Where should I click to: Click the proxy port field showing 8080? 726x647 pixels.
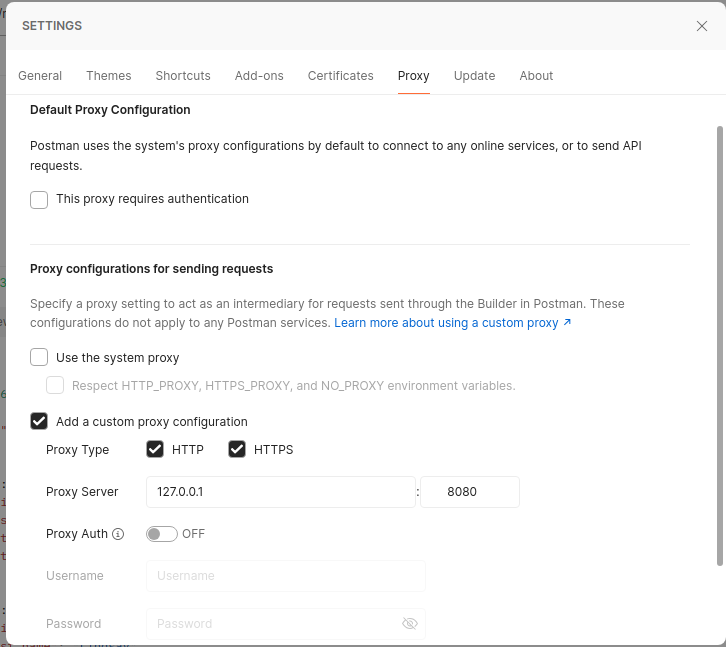(x=469, y=492)
